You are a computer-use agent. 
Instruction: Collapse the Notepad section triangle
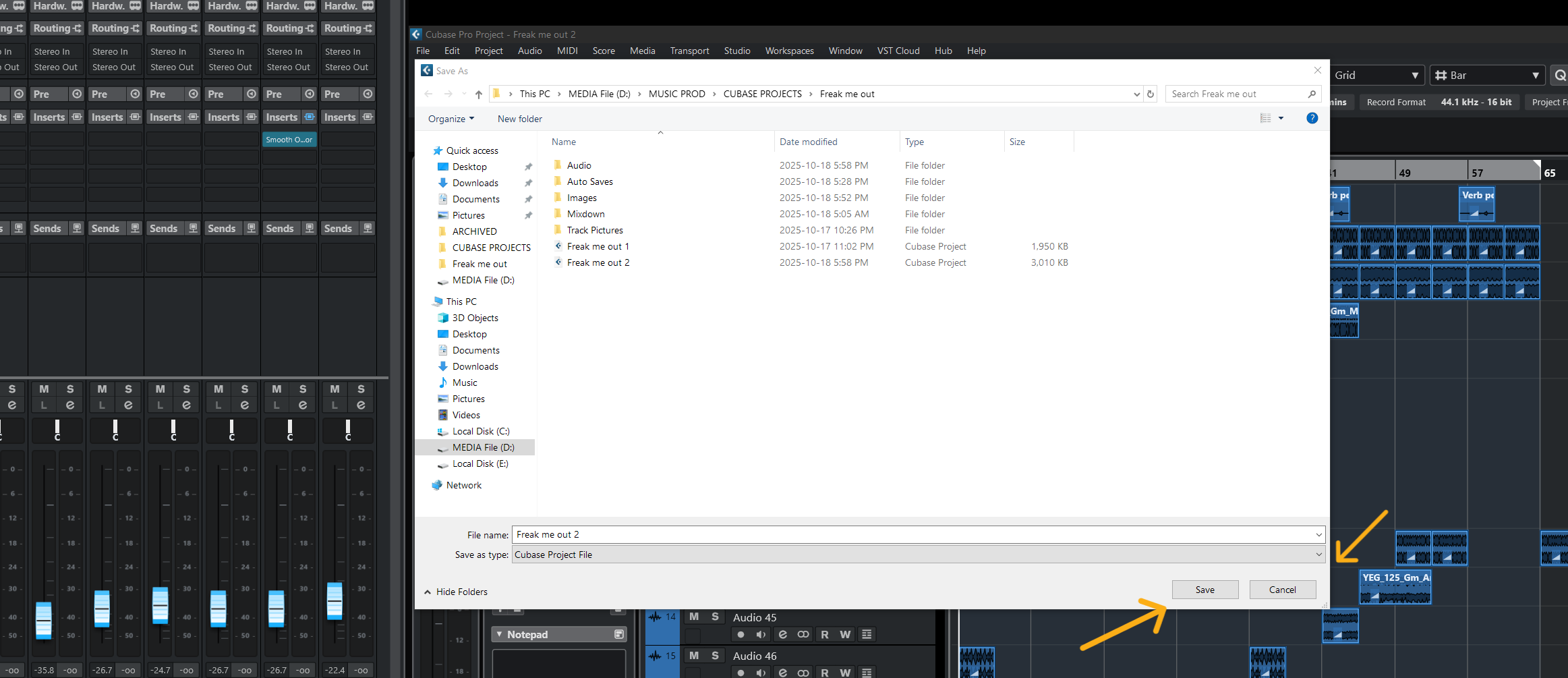click(x=499, y=634)
